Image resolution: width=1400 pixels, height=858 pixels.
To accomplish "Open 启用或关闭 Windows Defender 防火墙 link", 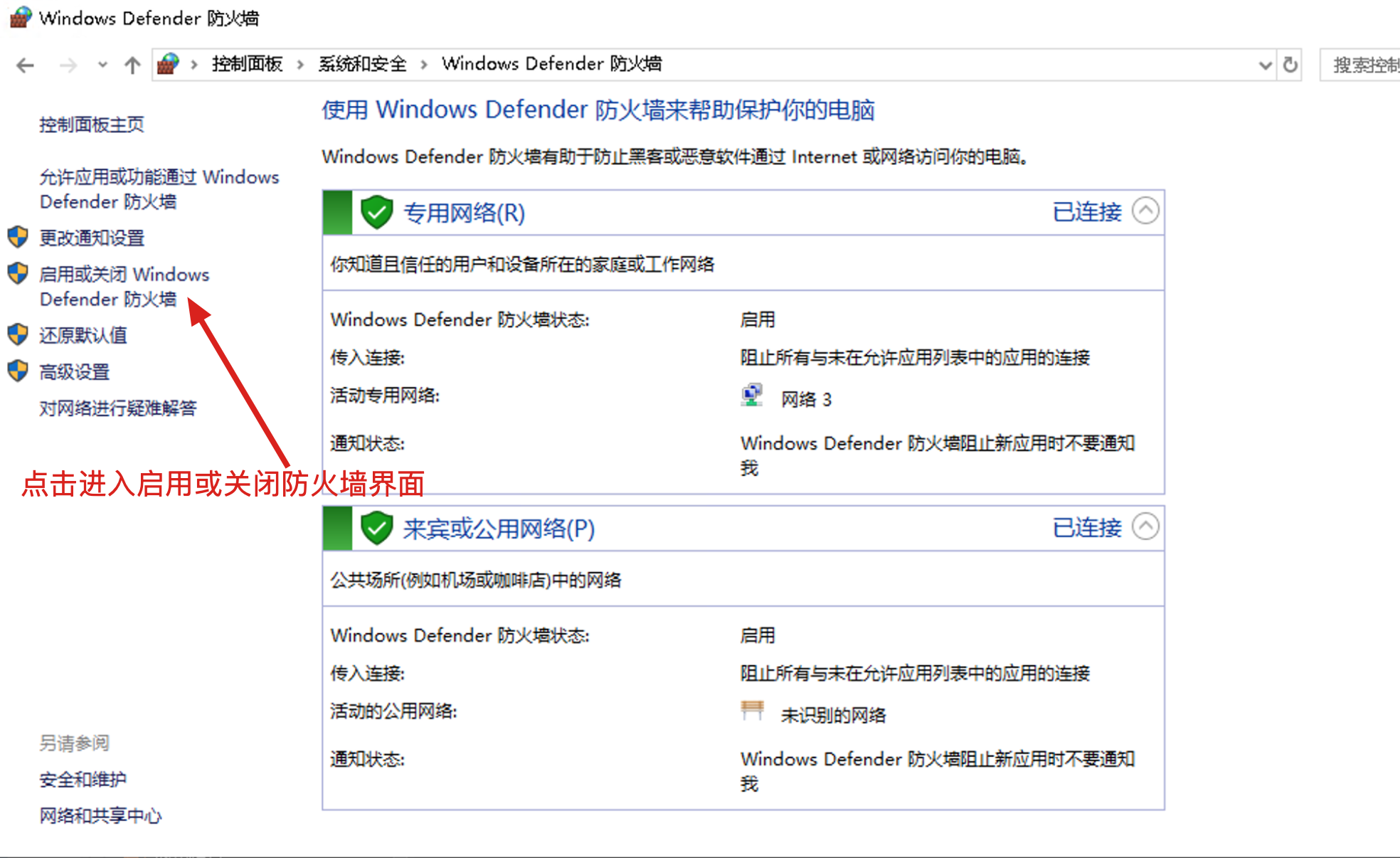I will pos(124,287).
